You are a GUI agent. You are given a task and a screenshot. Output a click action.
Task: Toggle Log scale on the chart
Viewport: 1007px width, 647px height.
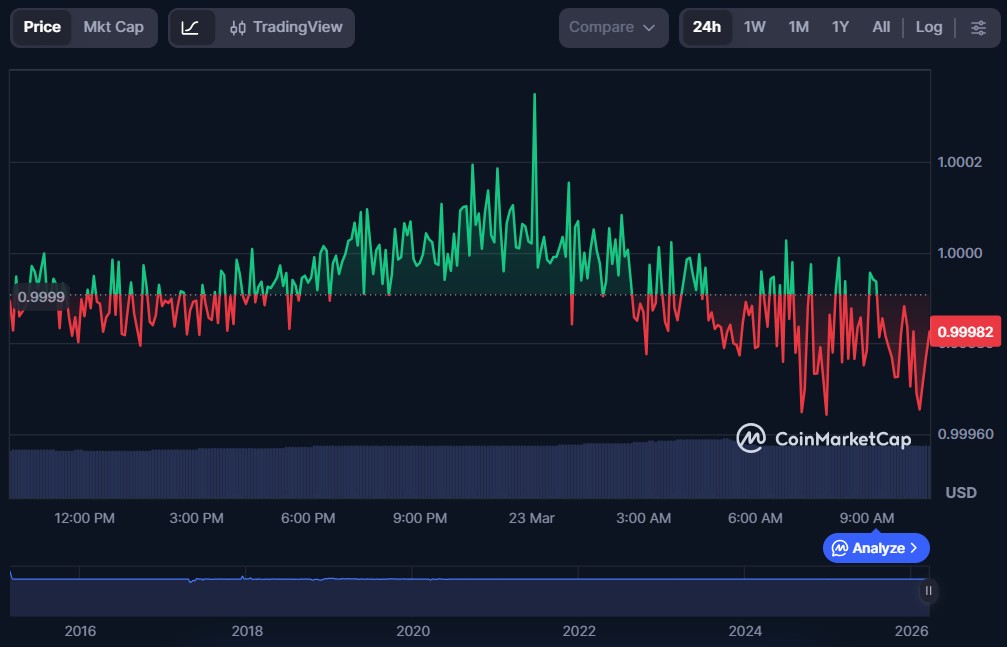click(929, 28)
